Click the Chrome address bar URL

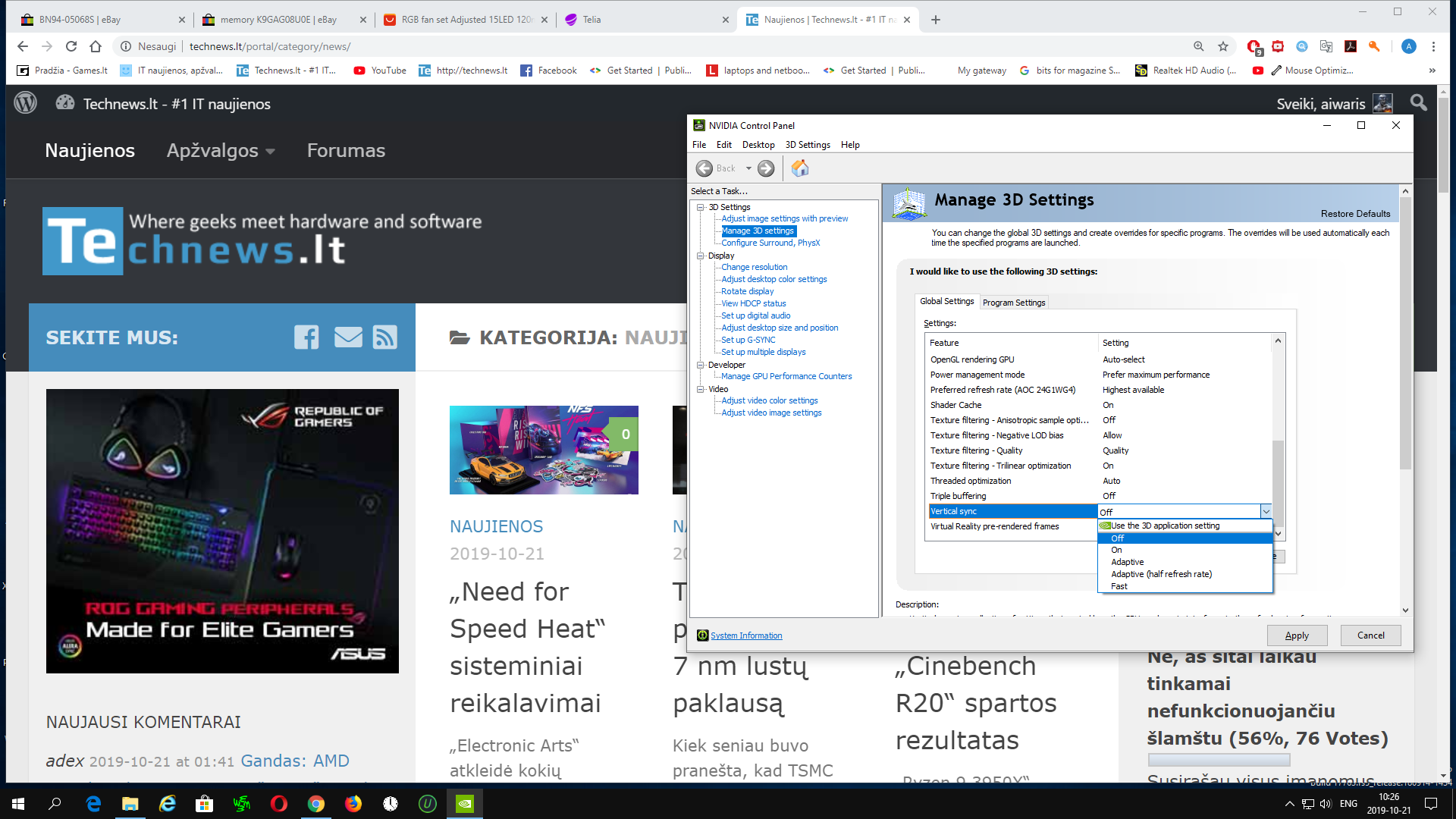pyautogui.click(x=269, y=46)
